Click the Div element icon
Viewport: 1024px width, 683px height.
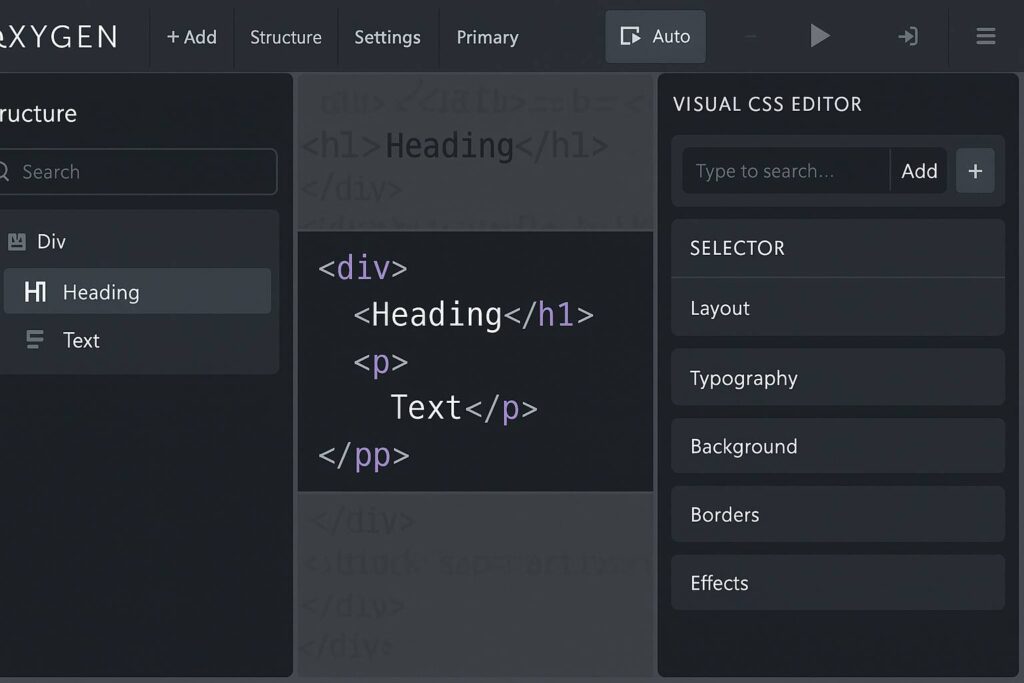(17, 241)
